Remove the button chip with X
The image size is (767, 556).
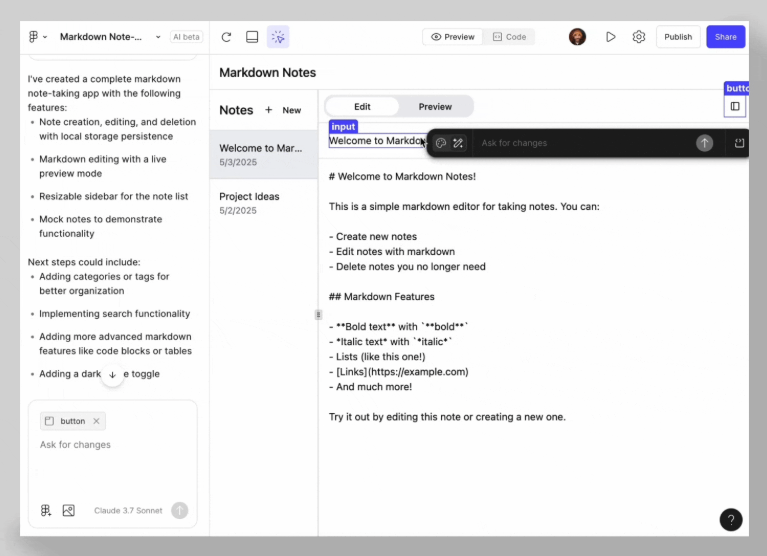tap(96, 421)
